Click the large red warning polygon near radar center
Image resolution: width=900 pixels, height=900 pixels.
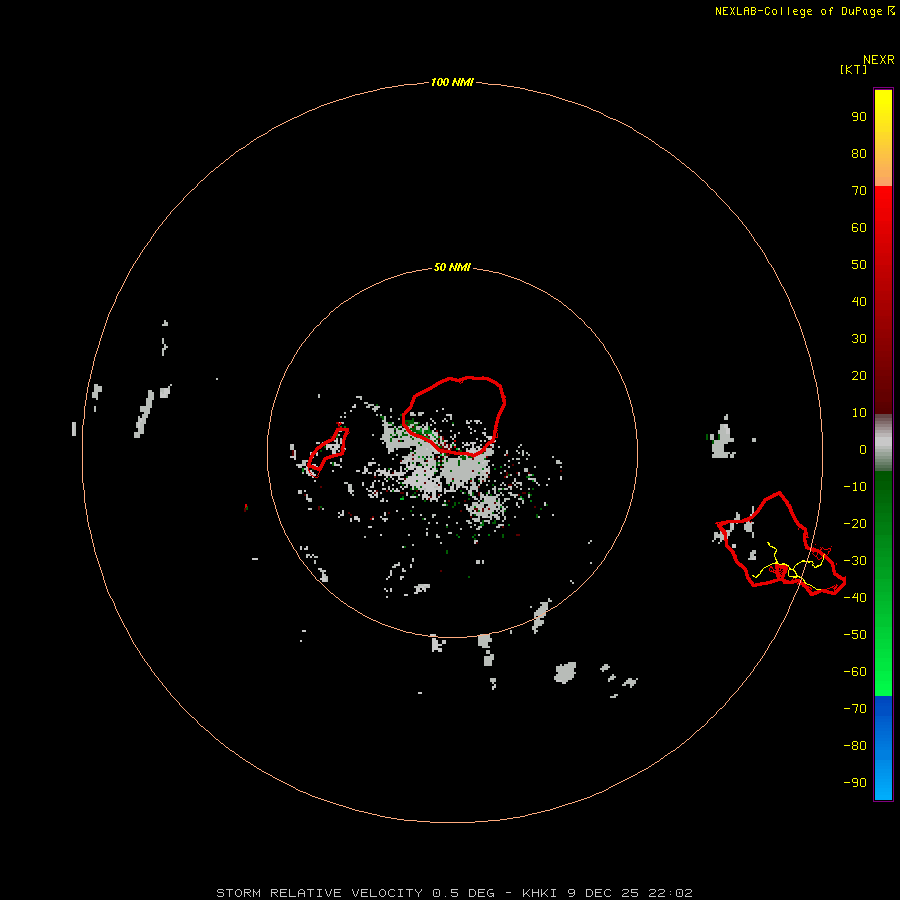pyautogui.click(x=453, y=416)
